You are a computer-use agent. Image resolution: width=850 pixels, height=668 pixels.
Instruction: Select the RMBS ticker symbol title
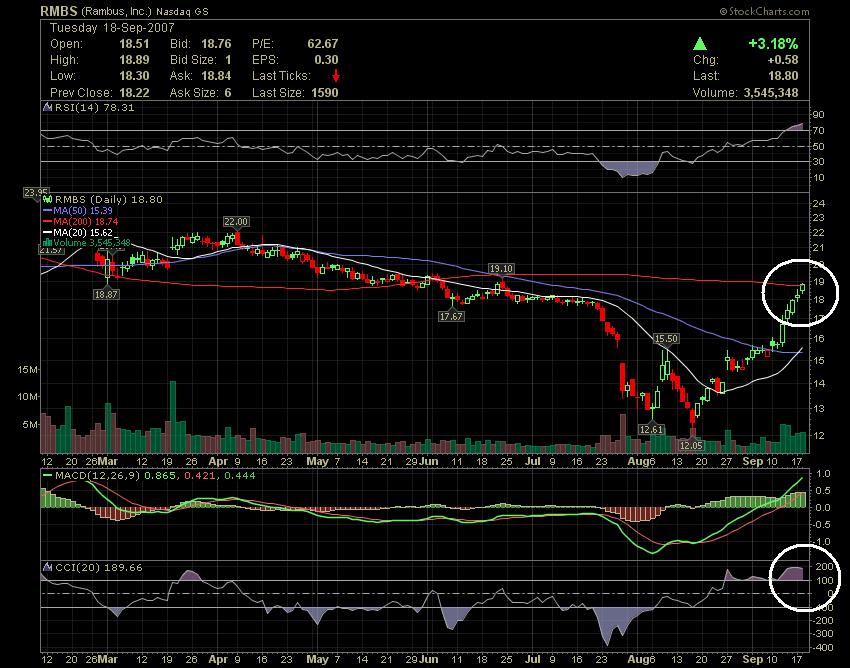pyautogui.click(x=59, y=11)
